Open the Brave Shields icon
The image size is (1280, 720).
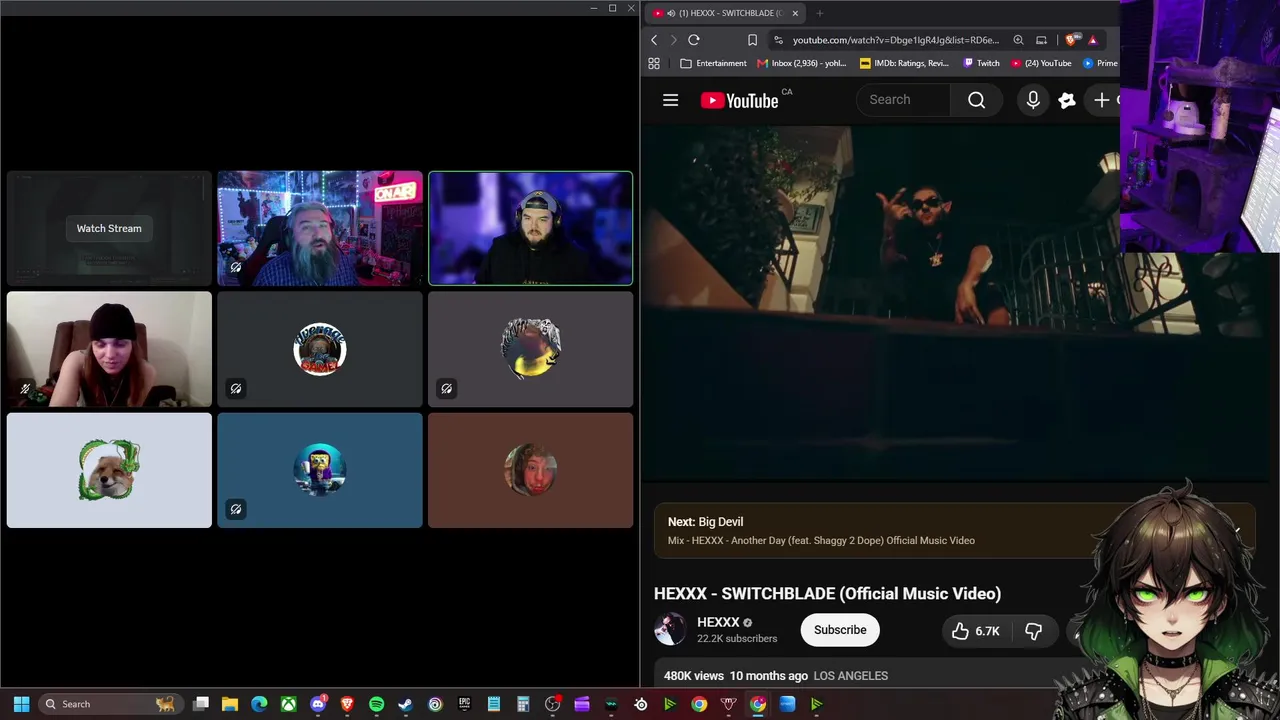(1072, 40)
